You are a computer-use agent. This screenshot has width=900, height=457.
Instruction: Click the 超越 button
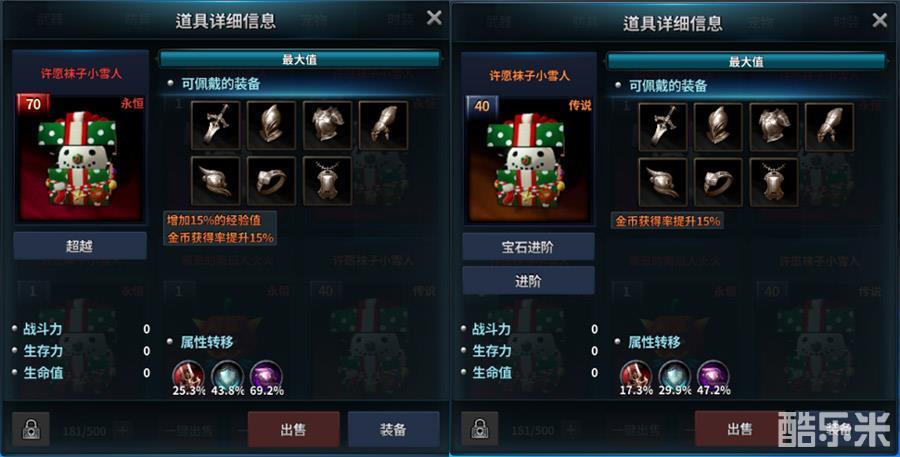coord(80,246)
